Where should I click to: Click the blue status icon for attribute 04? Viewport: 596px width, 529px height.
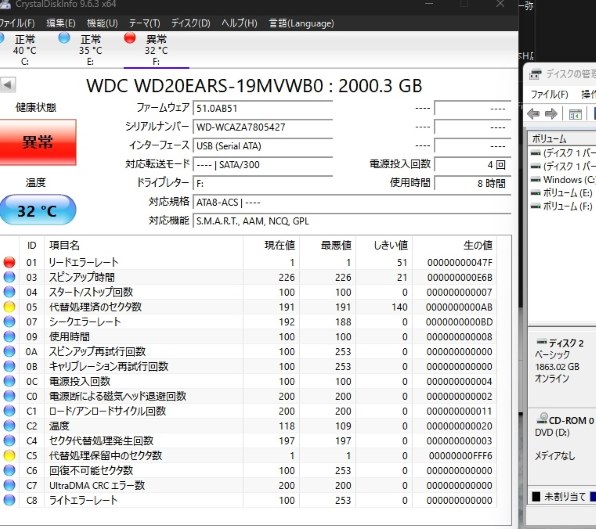[9, 292]
